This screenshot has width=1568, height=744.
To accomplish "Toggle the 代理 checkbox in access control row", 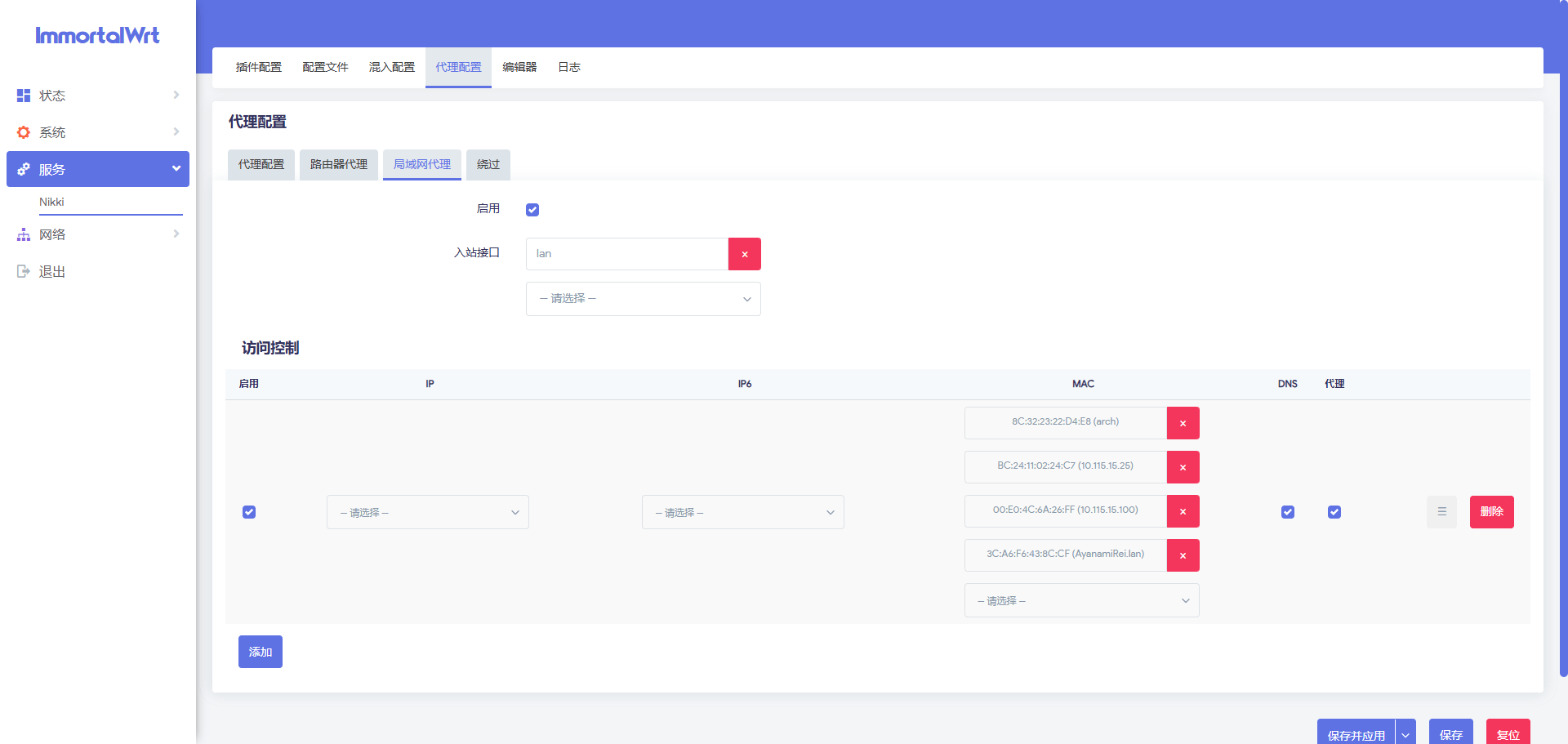I will [x=1334, y=512].
